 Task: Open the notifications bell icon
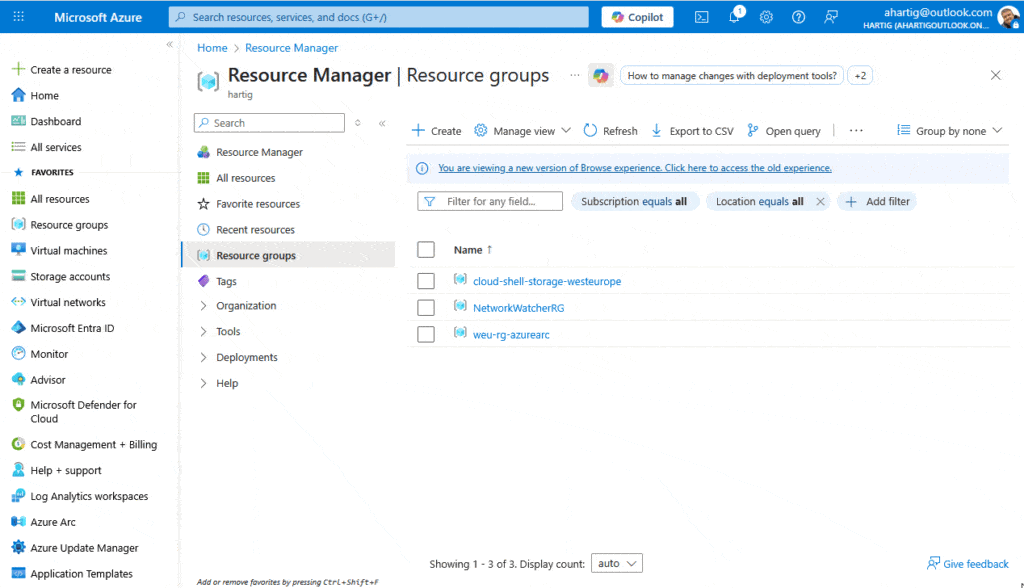734,16
